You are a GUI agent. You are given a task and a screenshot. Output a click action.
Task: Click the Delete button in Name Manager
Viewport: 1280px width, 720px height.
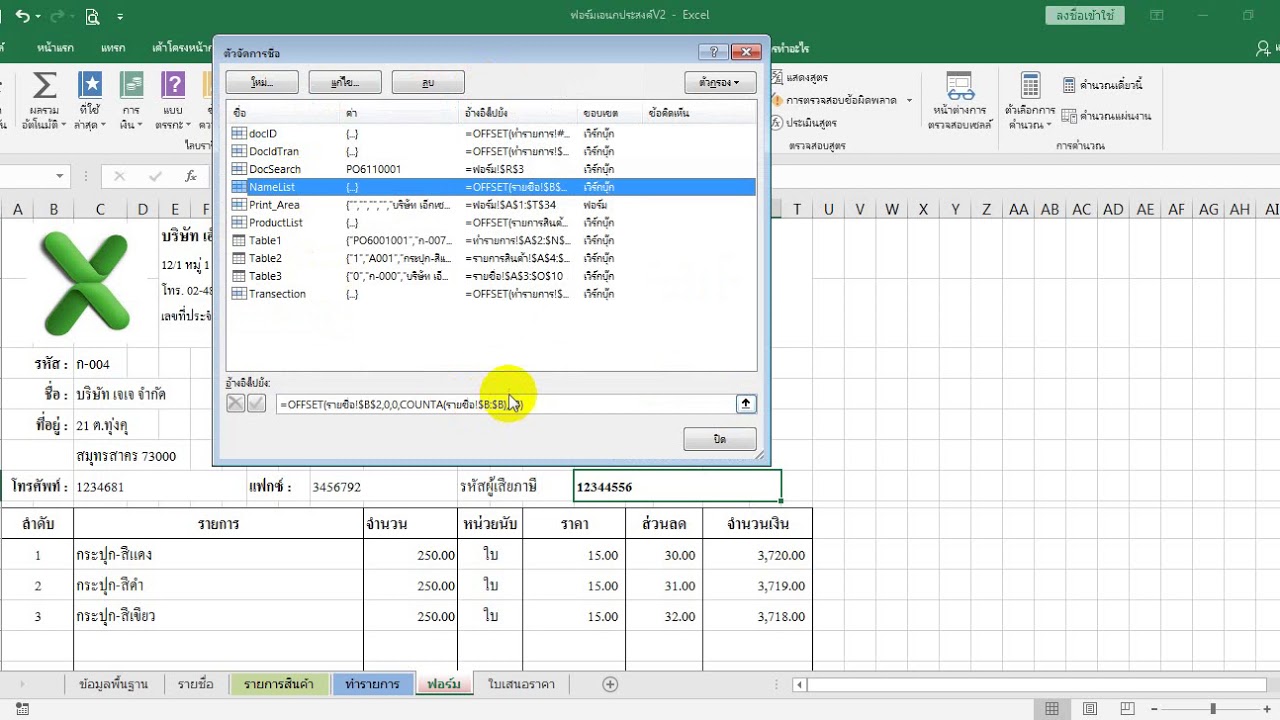coord(428,82)
